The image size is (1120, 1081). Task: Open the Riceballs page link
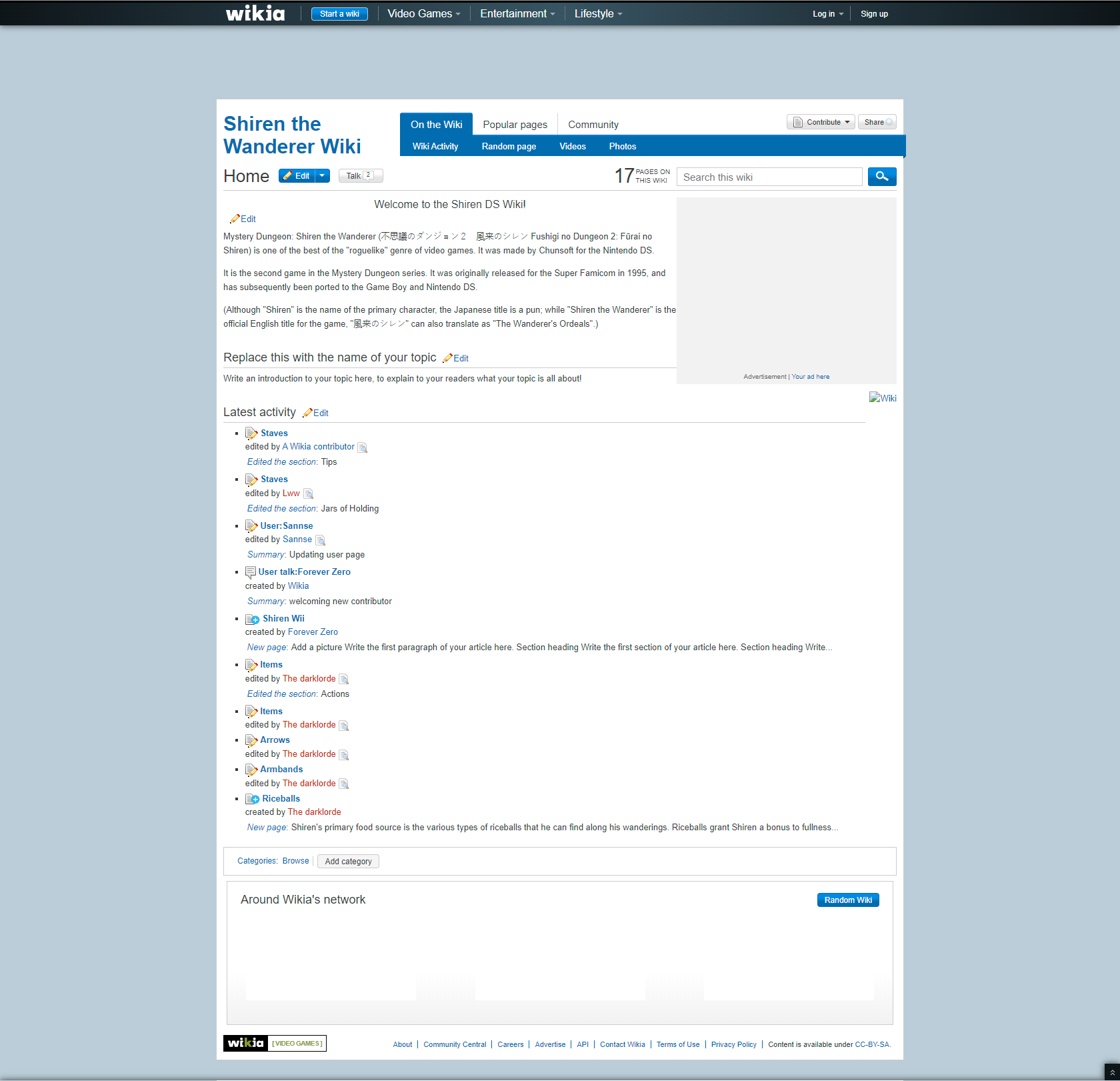coord(281,798)
